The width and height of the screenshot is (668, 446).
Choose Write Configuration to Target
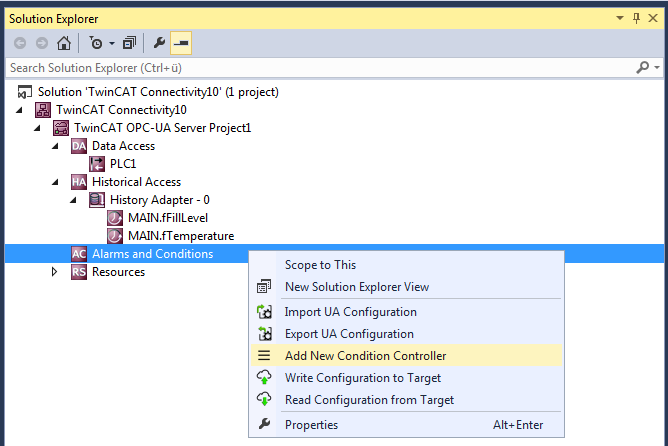click(406, 378)
